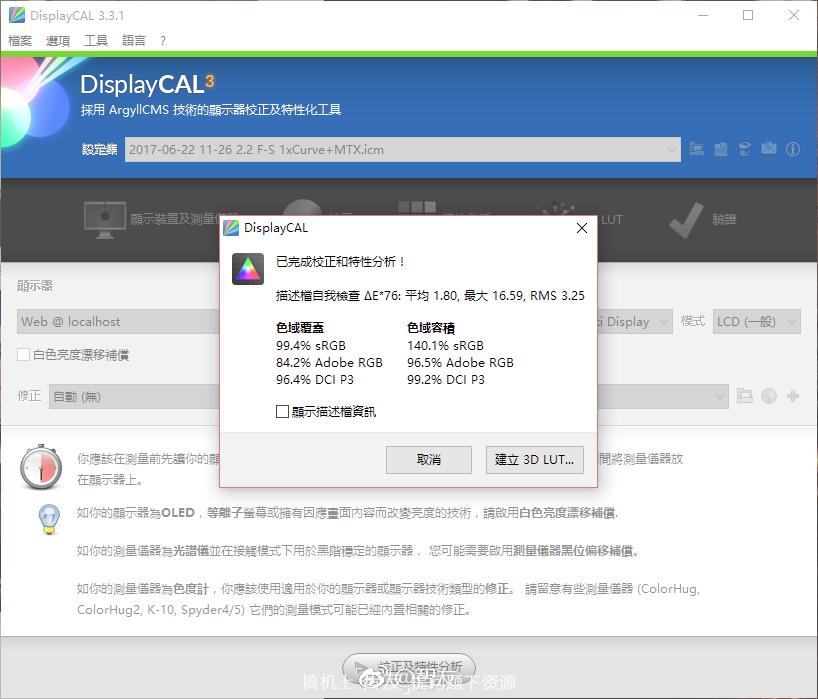The image size is (818, 699).
Task: Import correction with the plus icon
Action: (x=790, y=396)
